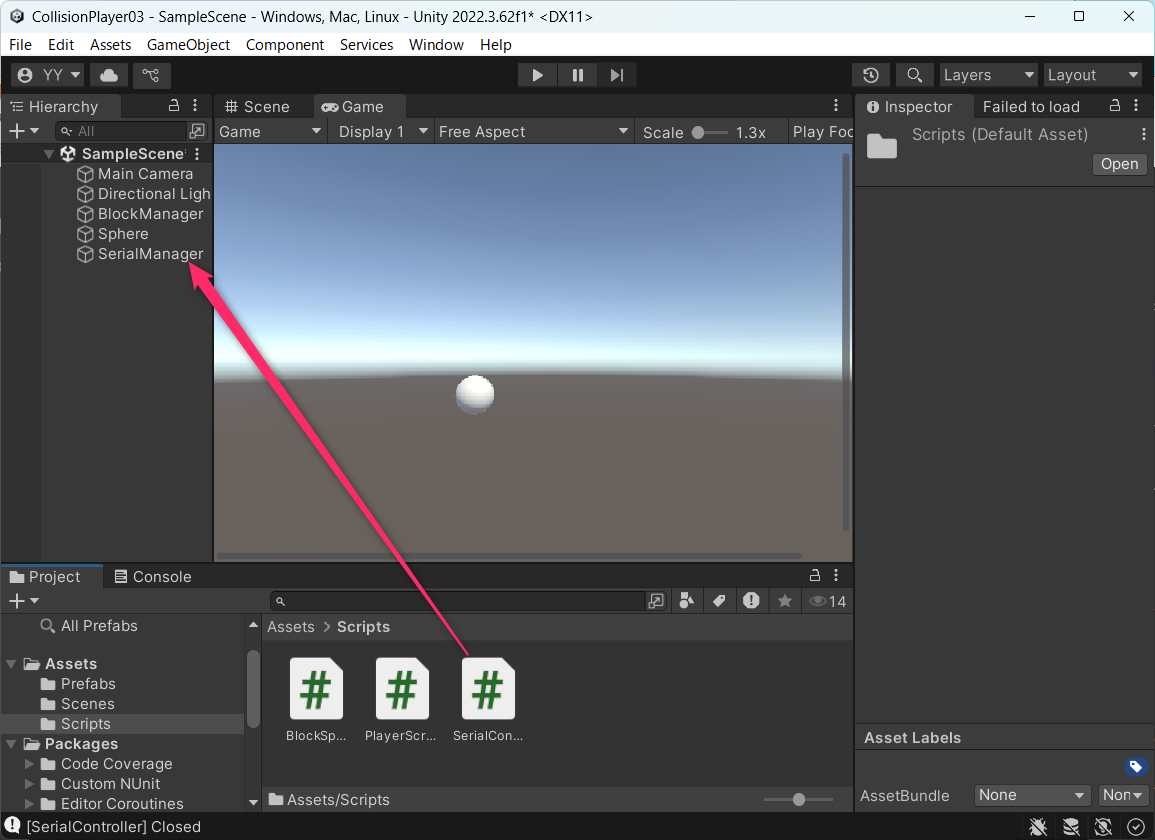Open the Play Focused dropdown
Image resolution: width=1155 pixels, height=840 pixels.
click(x=821, y=132)
